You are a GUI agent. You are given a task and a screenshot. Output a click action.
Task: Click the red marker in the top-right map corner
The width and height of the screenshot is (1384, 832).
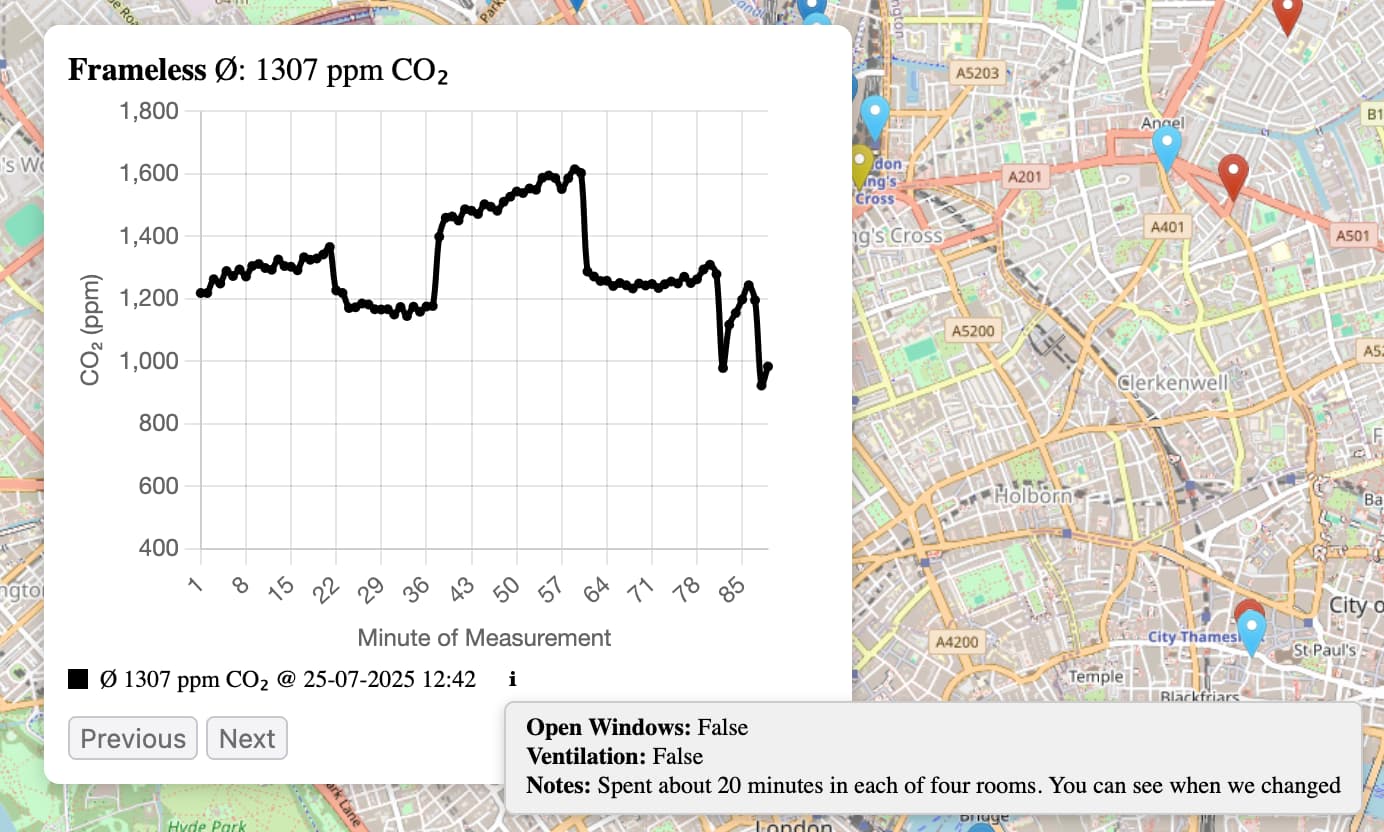tap(1287, 14)
